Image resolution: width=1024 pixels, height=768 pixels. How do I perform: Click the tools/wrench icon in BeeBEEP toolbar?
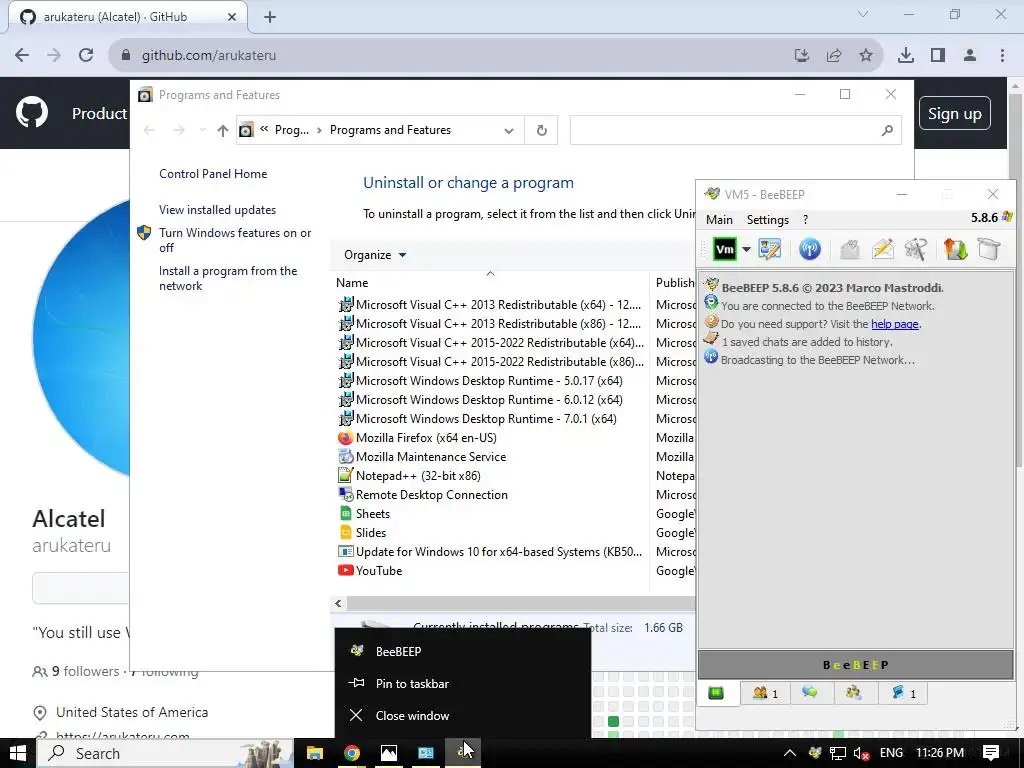click(x=916, y=249)
